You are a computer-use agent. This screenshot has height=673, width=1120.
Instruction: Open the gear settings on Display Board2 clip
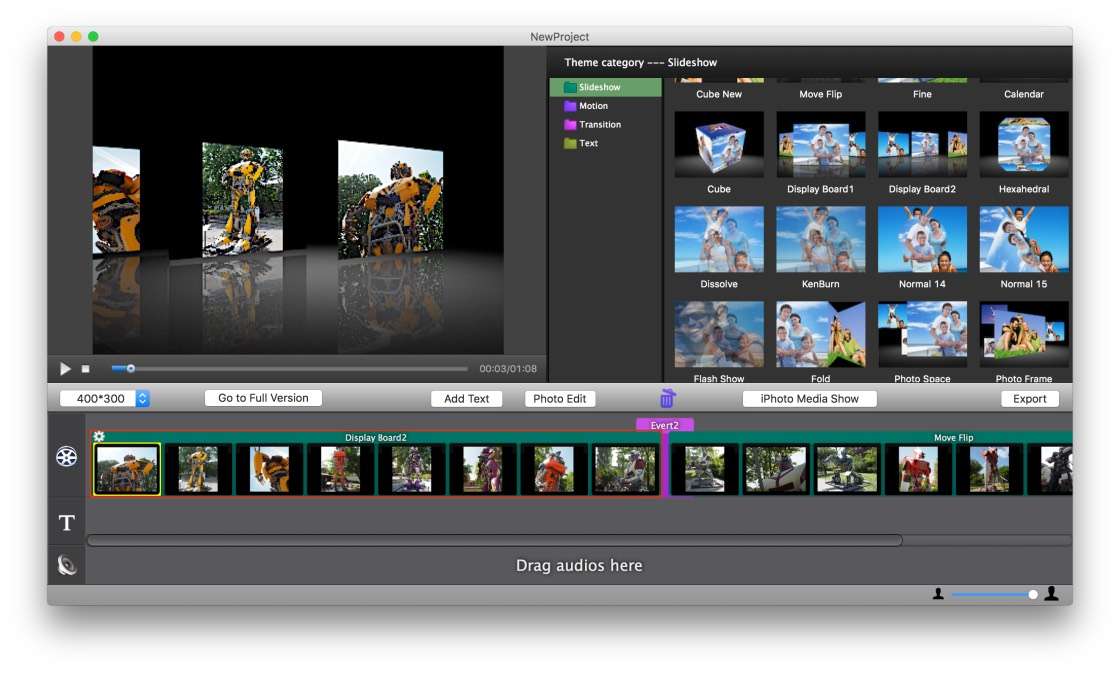(99, 436)
